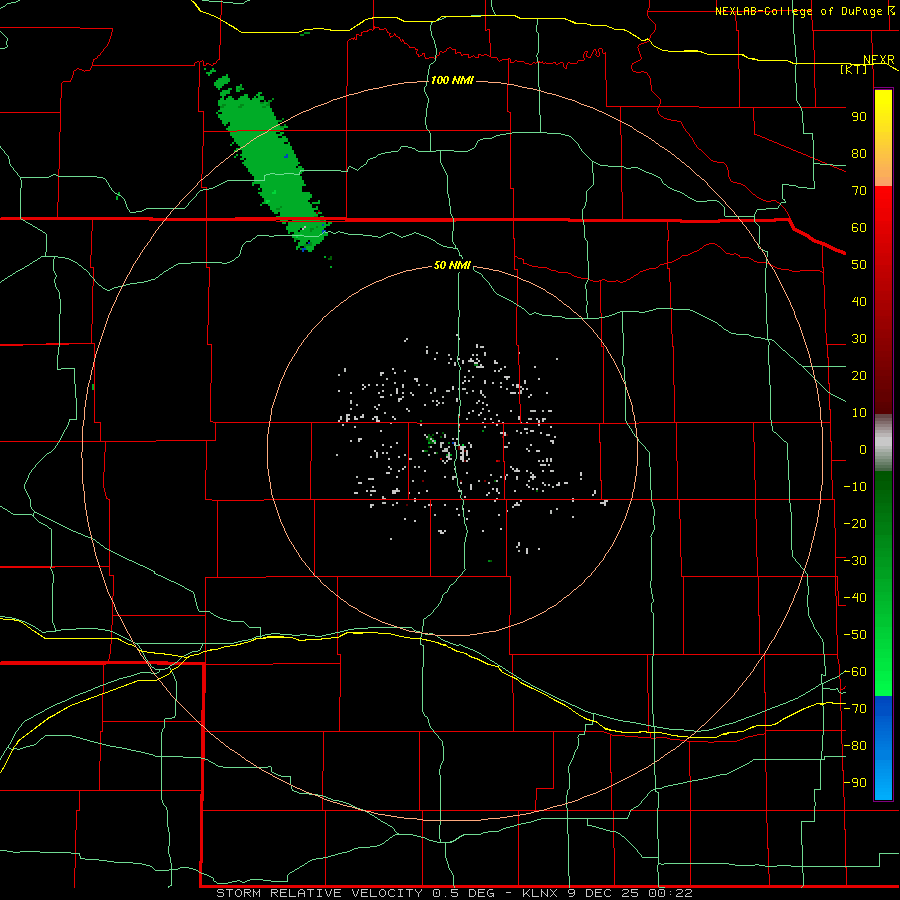Screen dimensions: 900x900
Task: Click the '90' label at the top of the scale
Action: [859, 117]
